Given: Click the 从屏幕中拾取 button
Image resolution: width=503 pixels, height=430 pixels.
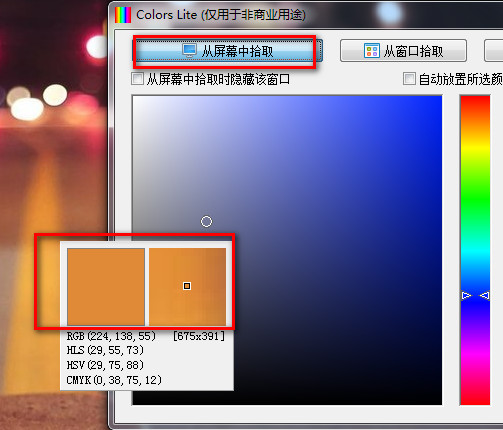Looking at the screenshot, I should (x=228, y=51).
